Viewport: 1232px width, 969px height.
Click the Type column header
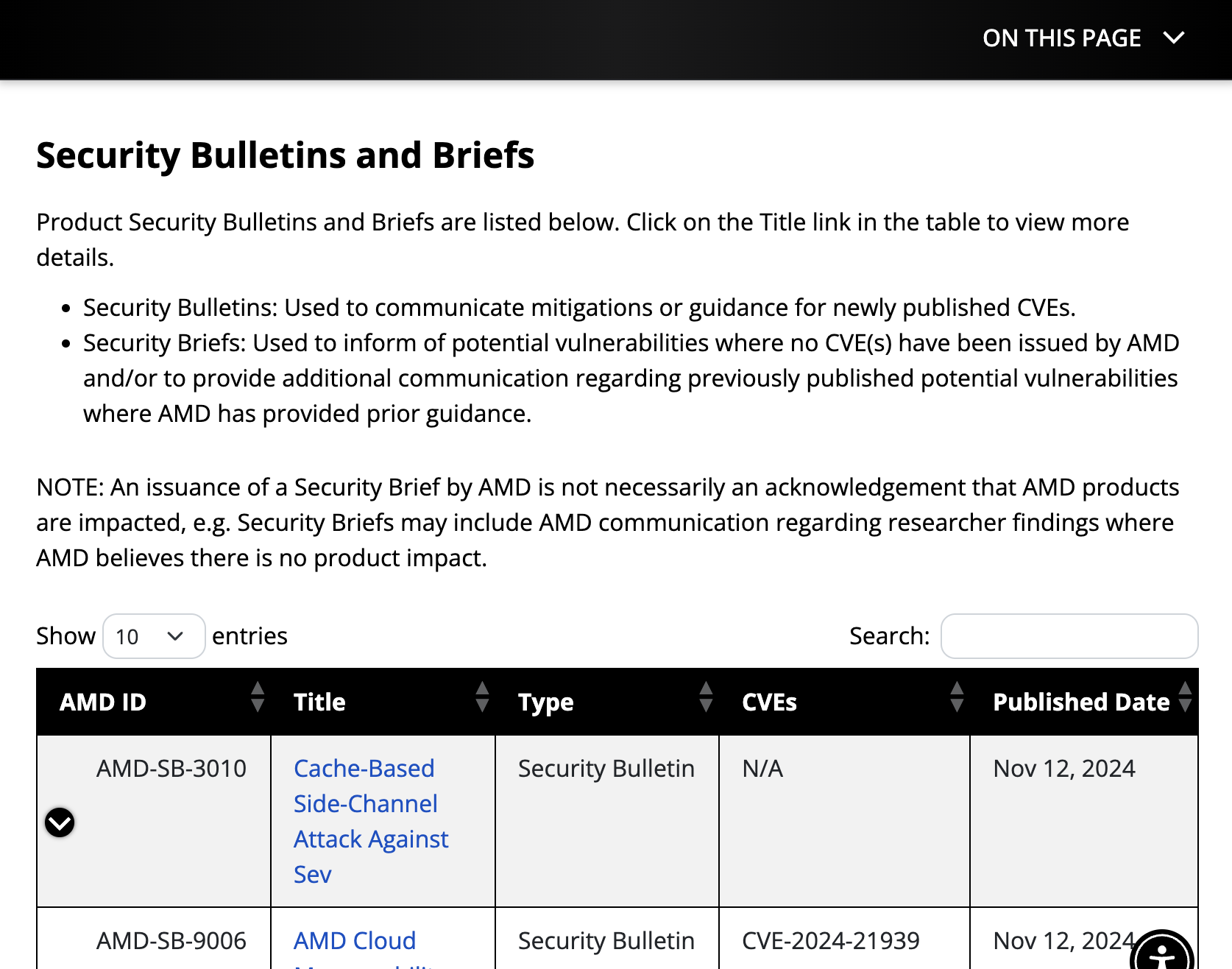(x=545, y=702)
